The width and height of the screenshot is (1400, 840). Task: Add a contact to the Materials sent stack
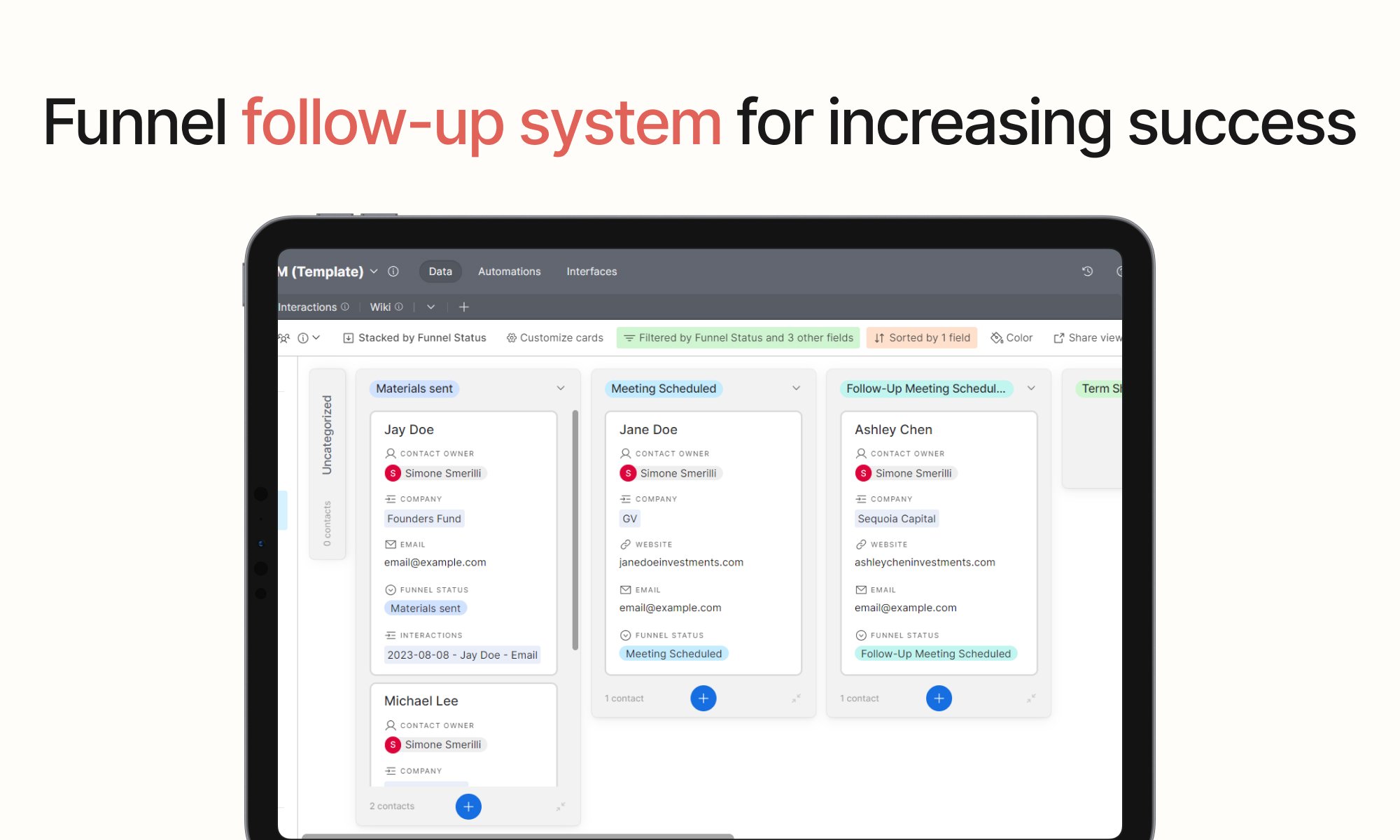[x=468, y=806]
